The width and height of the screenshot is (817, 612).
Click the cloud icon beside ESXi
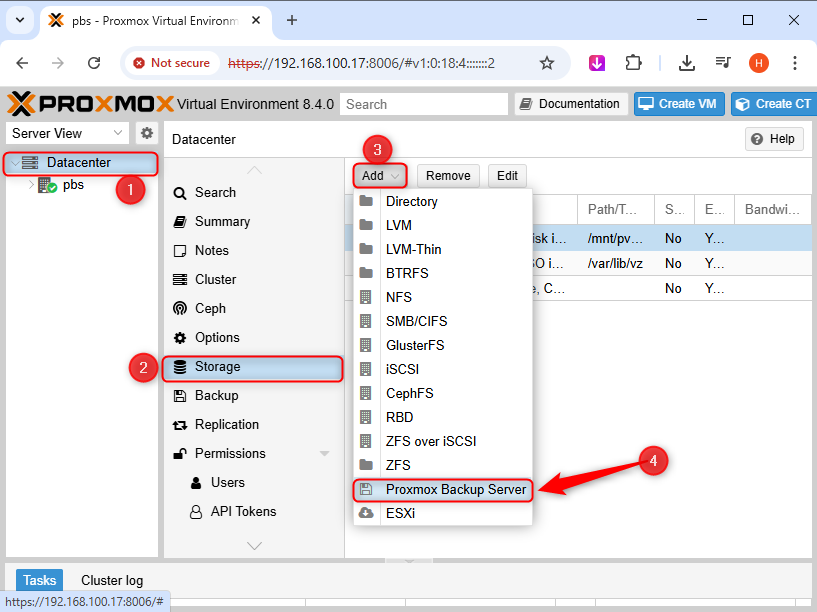[366, 513]
